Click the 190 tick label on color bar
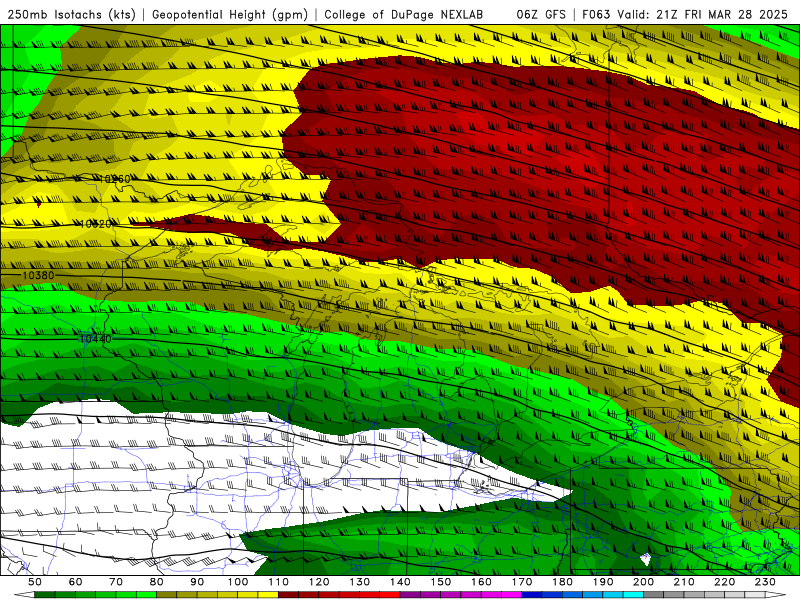 coord(603,582)
